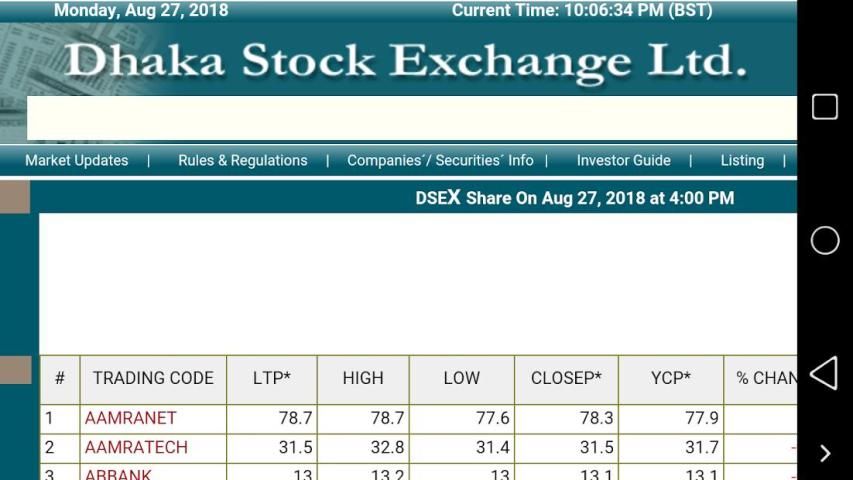Click the YCP* column header
The image size is (853, 480).
pos(671,378)
